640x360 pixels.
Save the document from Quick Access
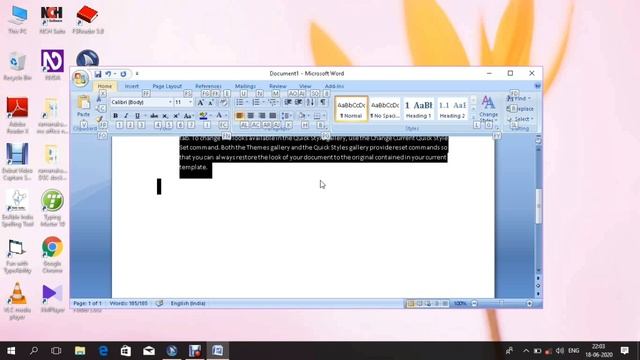click(98, 74)
